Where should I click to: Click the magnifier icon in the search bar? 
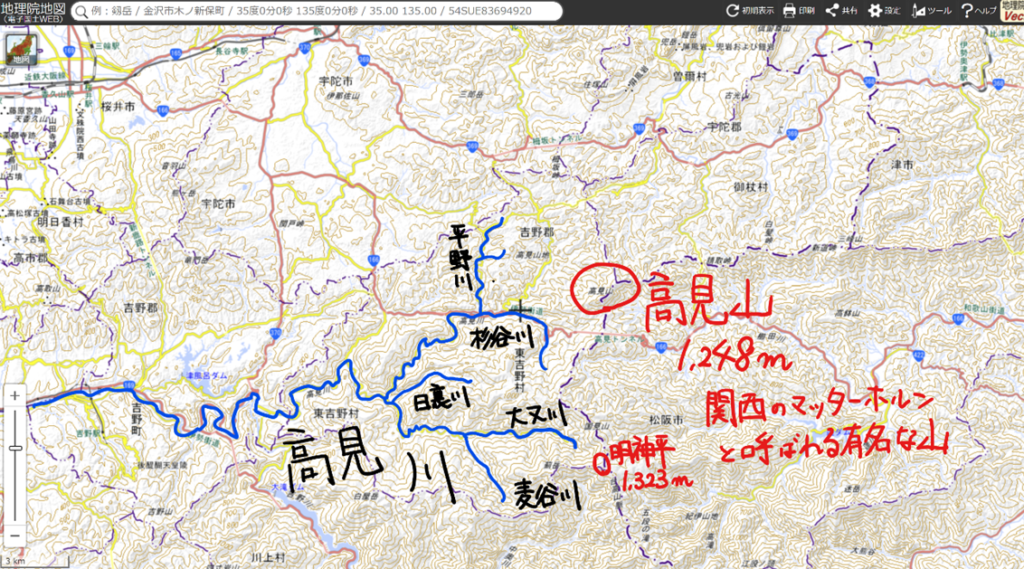click(x=82, y=12)
